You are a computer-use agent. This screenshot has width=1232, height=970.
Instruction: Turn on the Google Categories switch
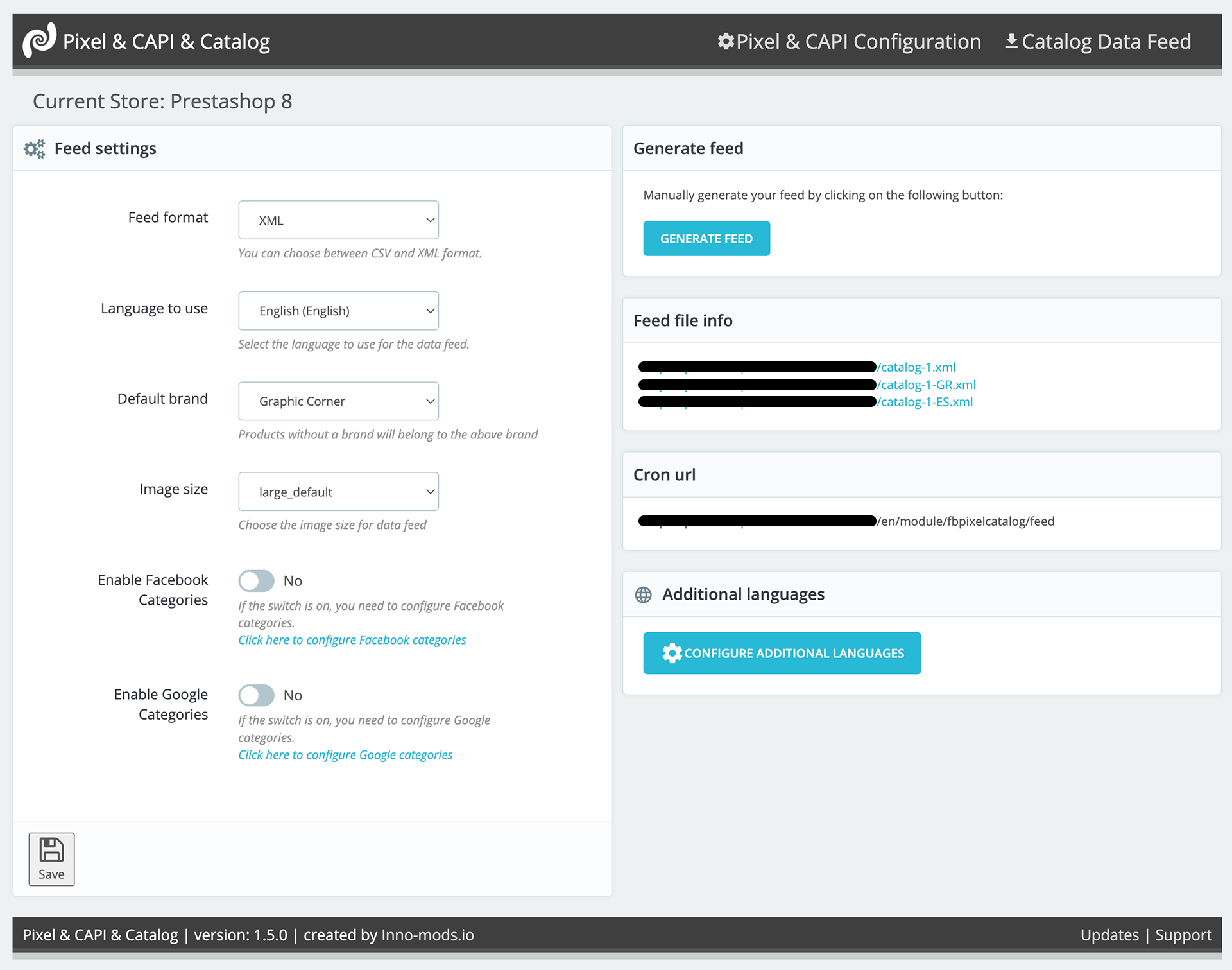click(x=257, y=695)
